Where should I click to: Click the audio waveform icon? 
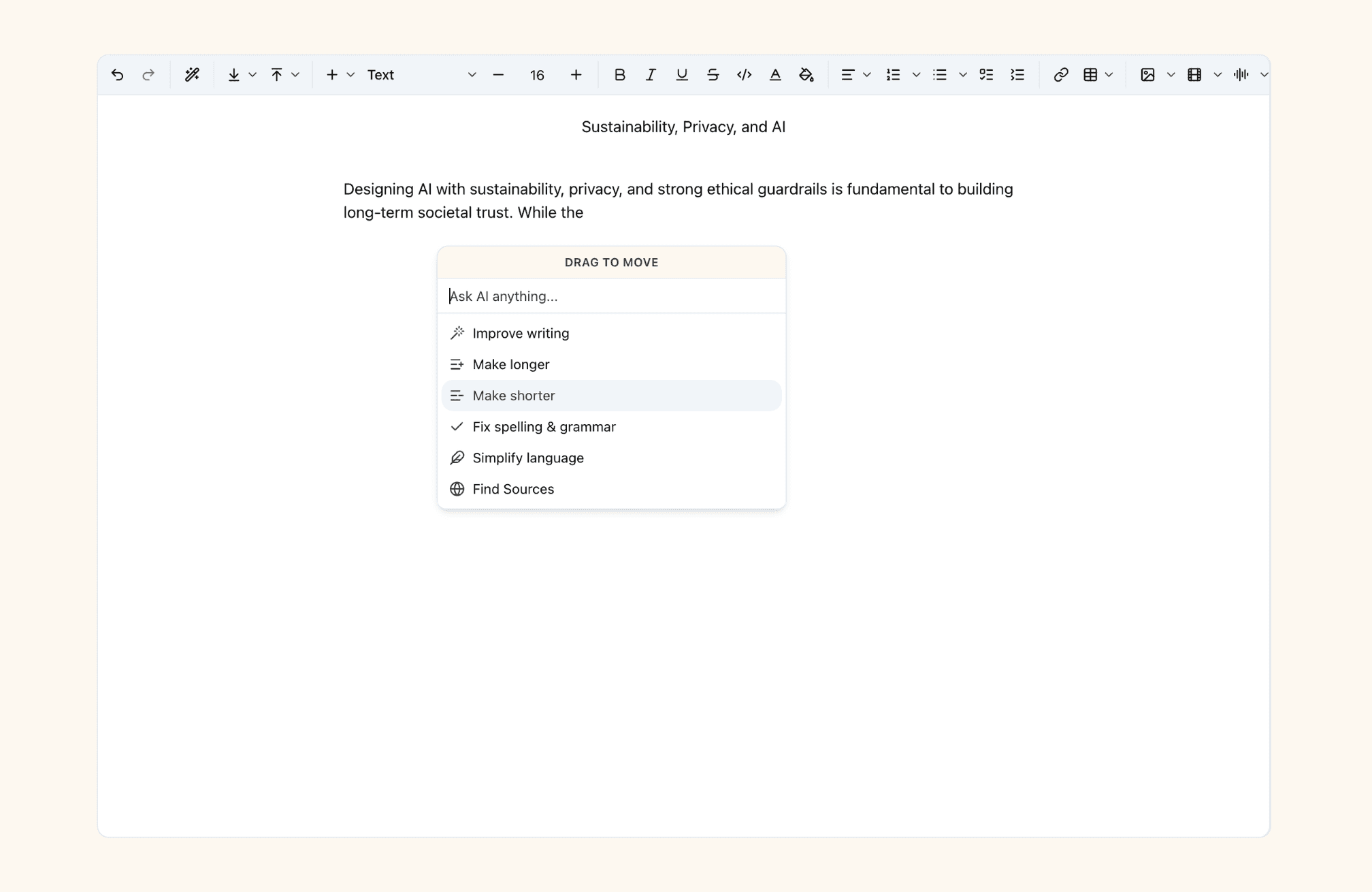point(1241,75)
